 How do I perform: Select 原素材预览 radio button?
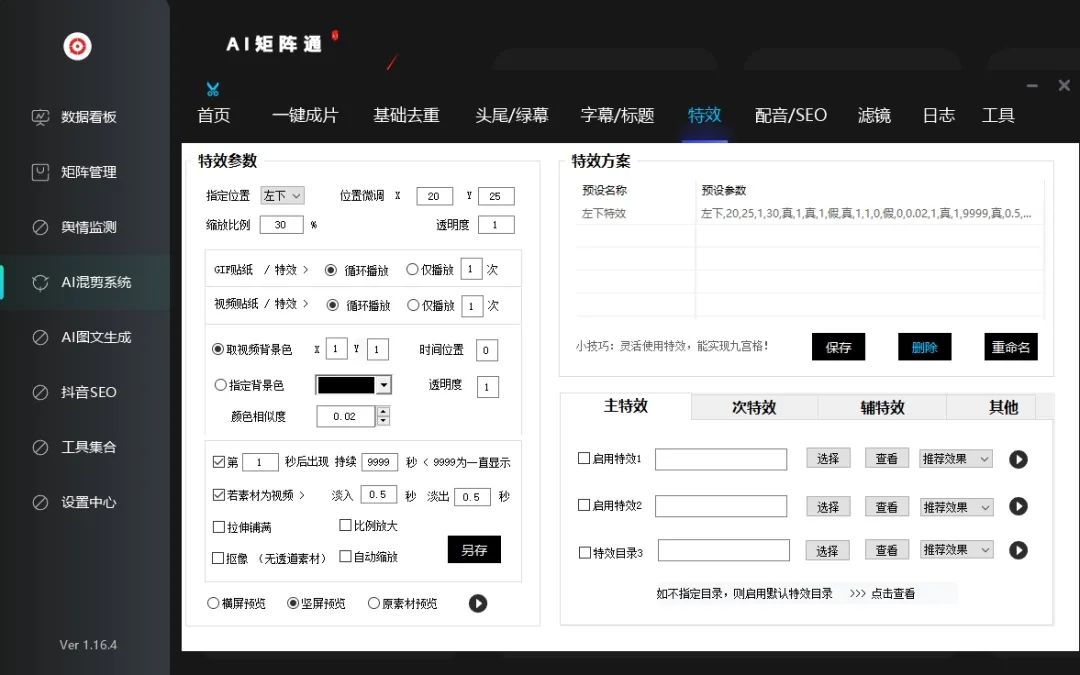373,603
